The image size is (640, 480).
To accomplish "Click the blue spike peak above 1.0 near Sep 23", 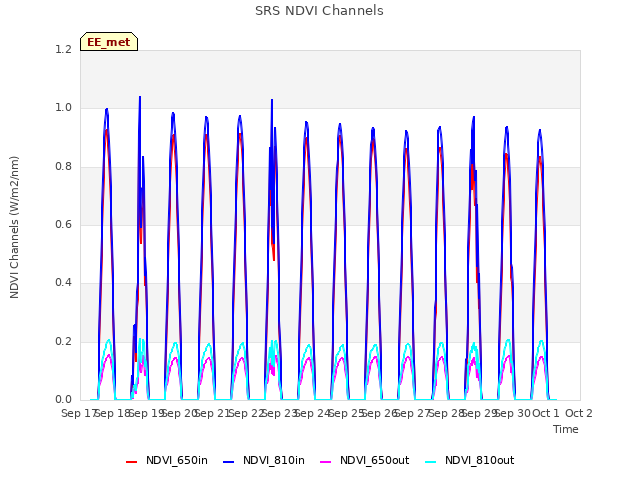I will tap(272, 100).
